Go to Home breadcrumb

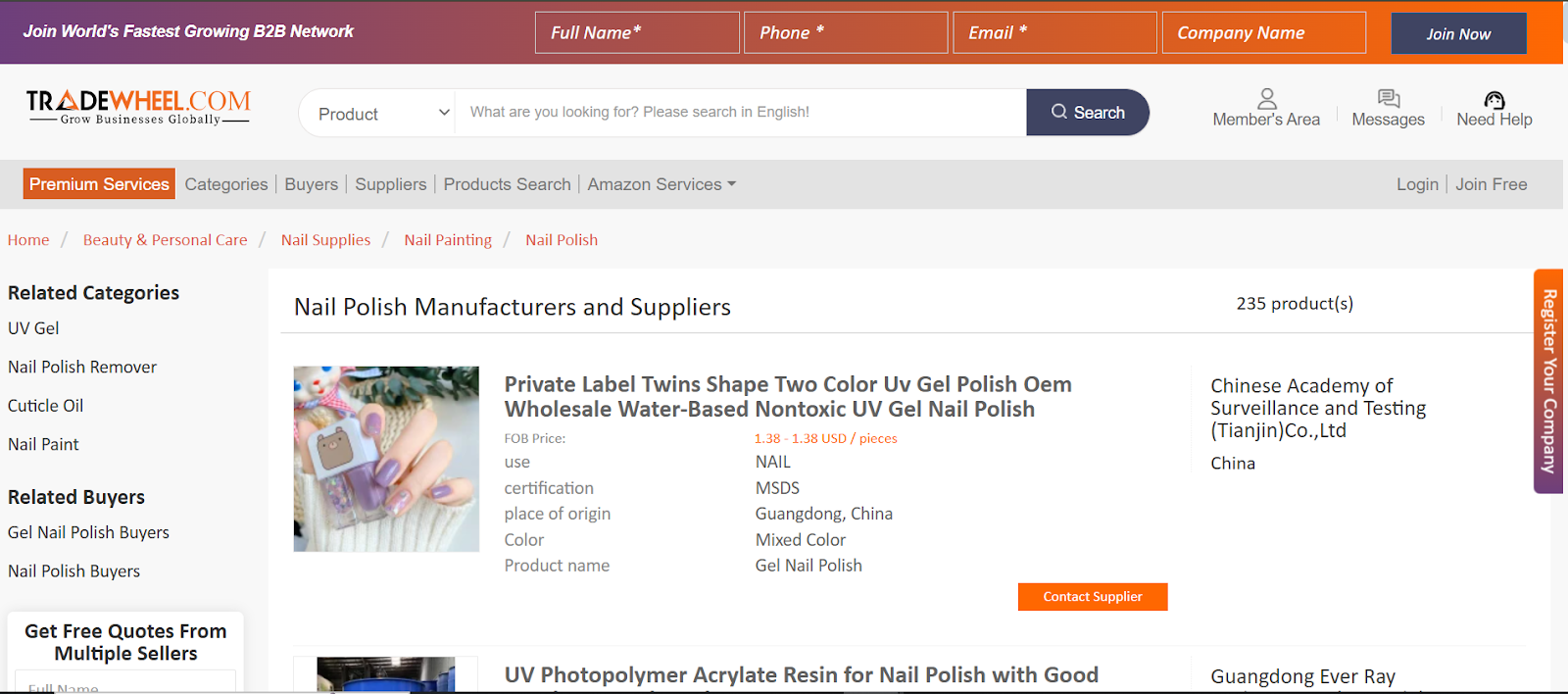click(28, 240)
